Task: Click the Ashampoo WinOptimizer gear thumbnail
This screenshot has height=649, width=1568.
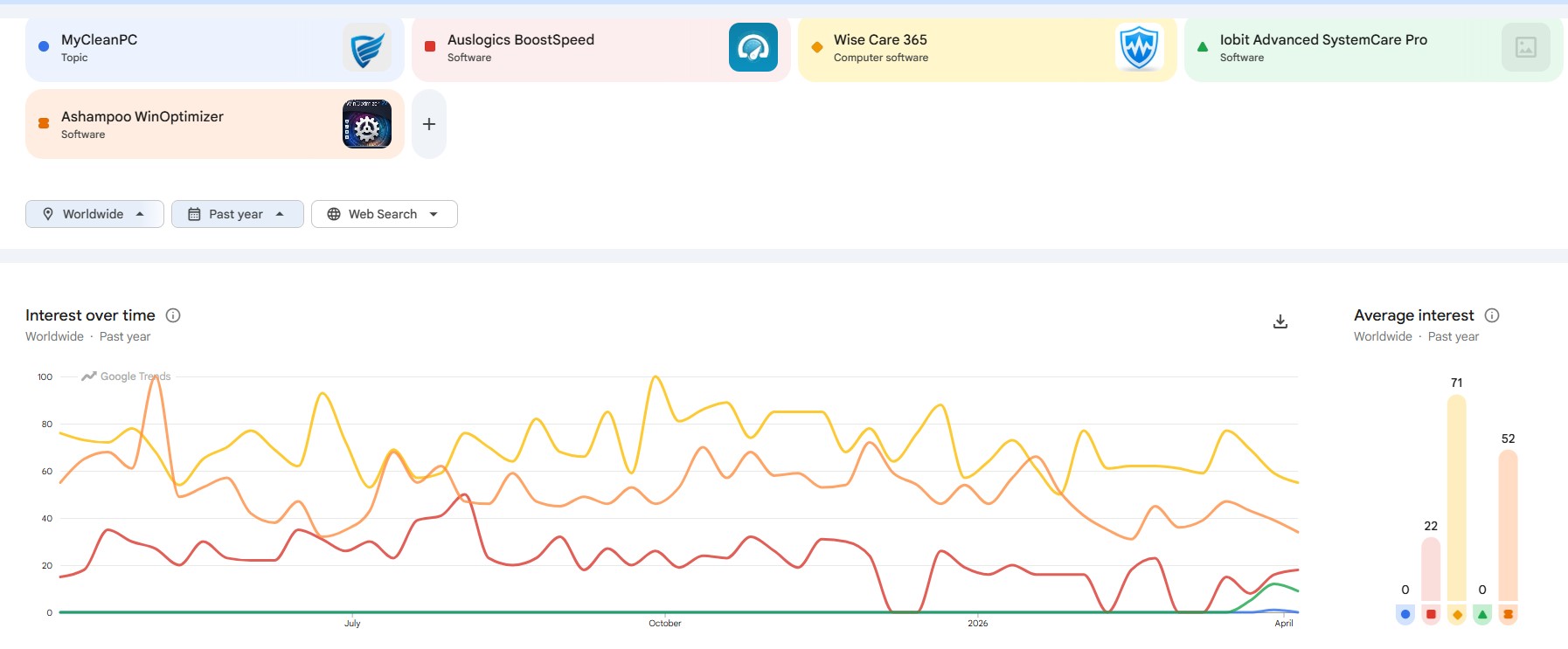Action: pos(367,124)
